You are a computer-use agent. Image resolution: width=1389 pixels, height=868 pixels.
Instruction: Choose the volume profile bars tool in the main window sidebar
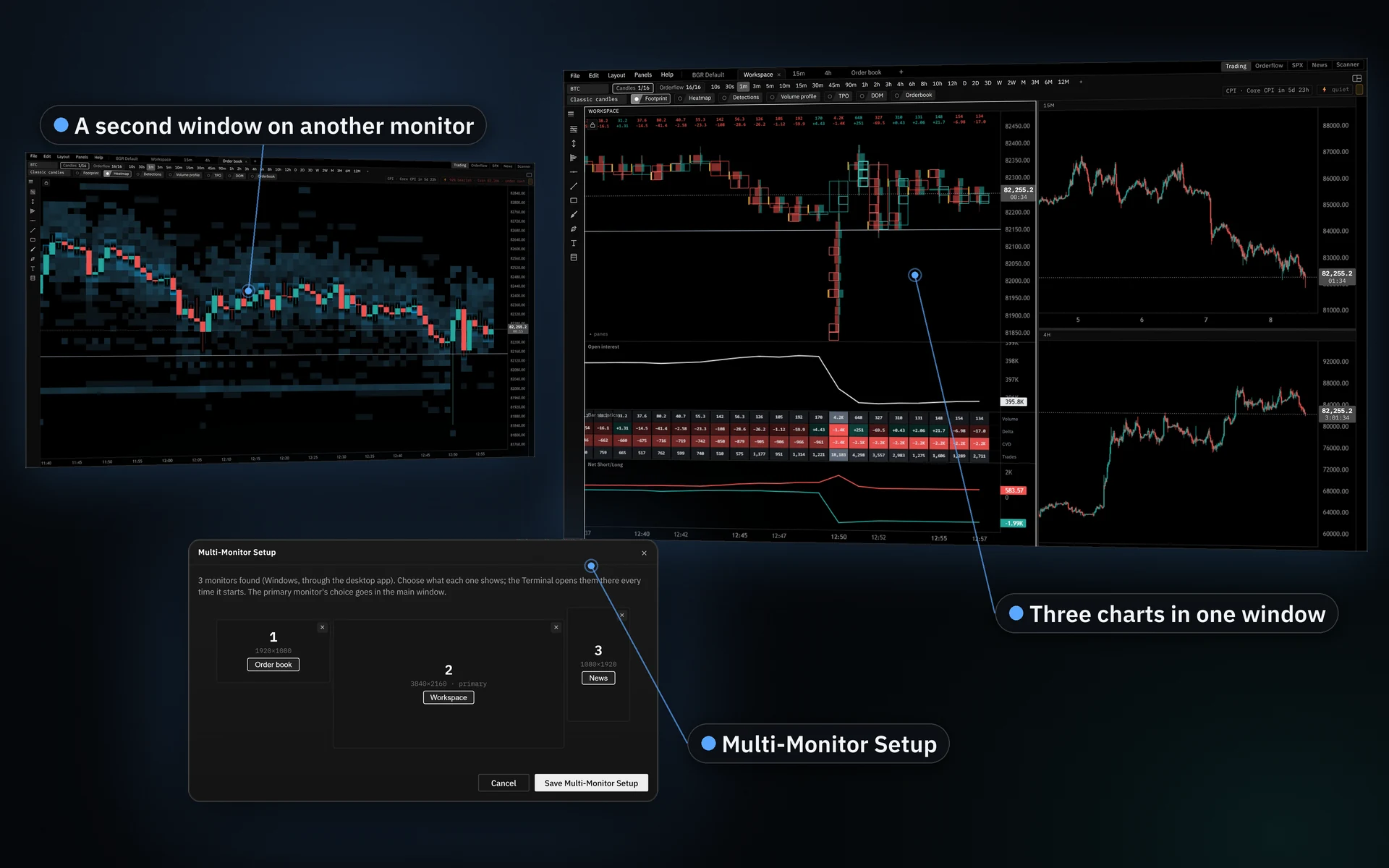pos(574,158)
